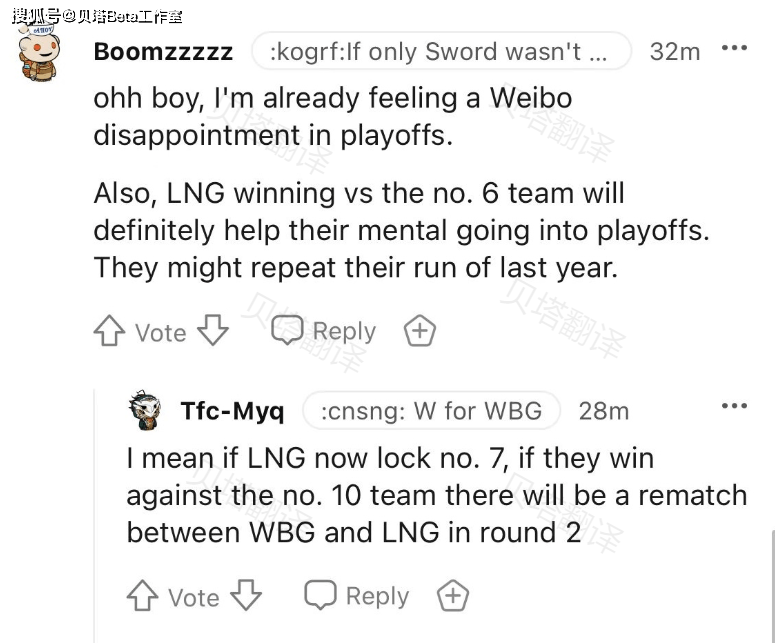Give an award to Boomzzzzz's comment
Image resolution: width=775 pixels, height=643 pixels.
click(x=420, y=330)
